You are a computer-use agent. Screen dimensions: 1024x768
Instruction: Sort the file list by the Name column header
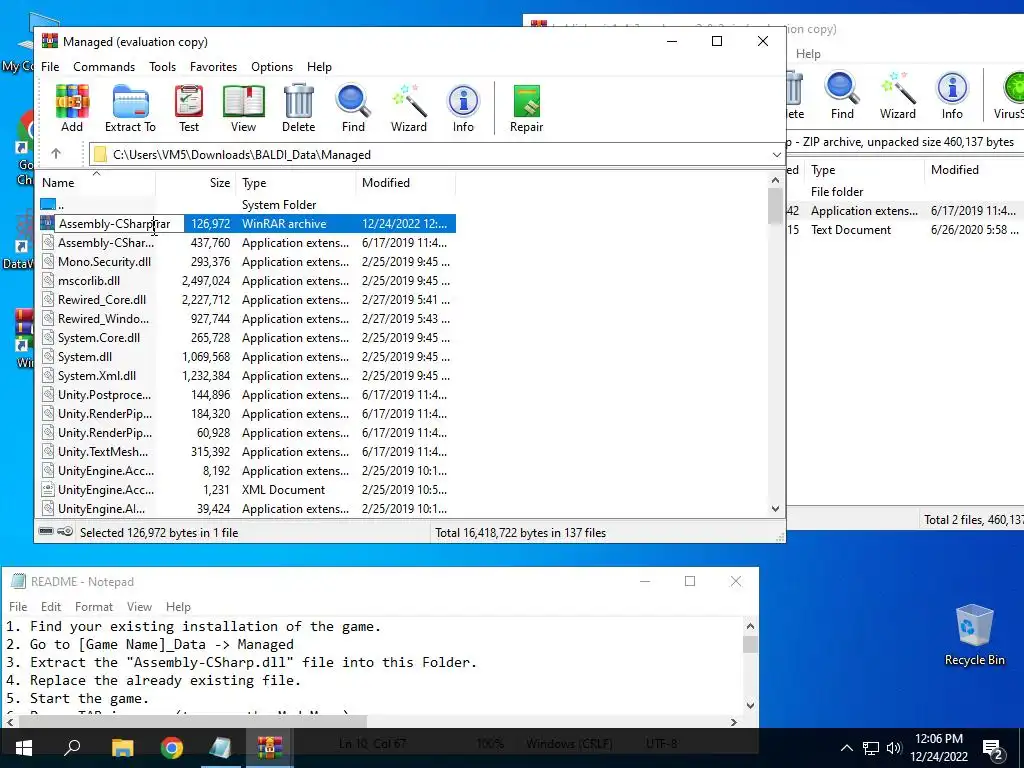(97, 183)
